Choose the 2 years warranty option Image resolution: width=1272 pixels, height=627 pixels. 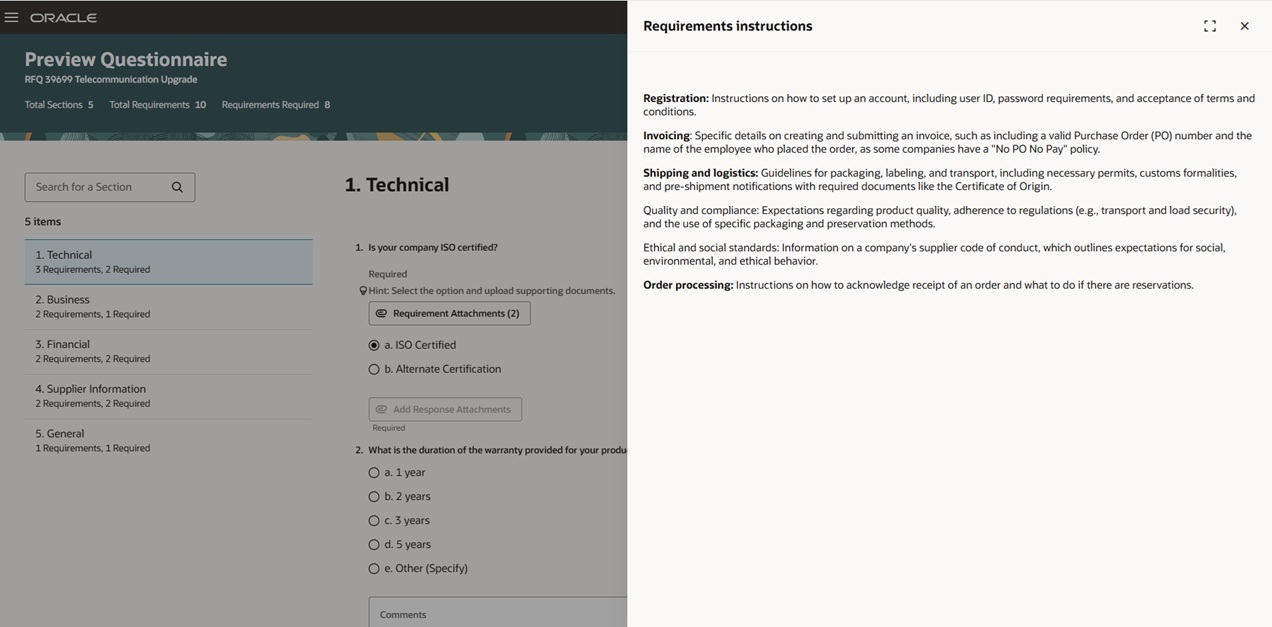pos(374,496)
